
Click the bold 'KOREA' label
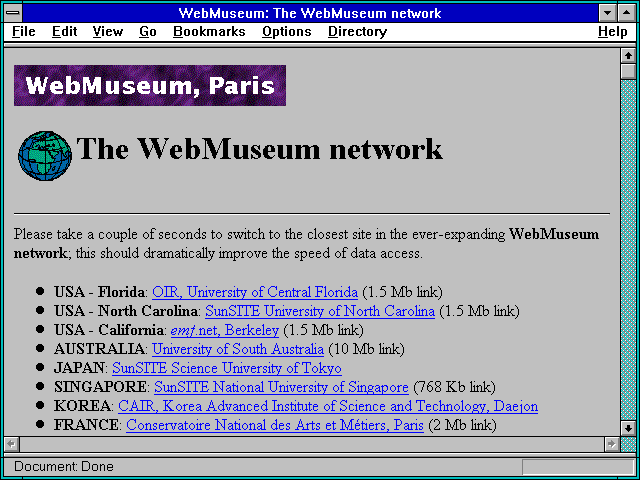pos(82,406)
